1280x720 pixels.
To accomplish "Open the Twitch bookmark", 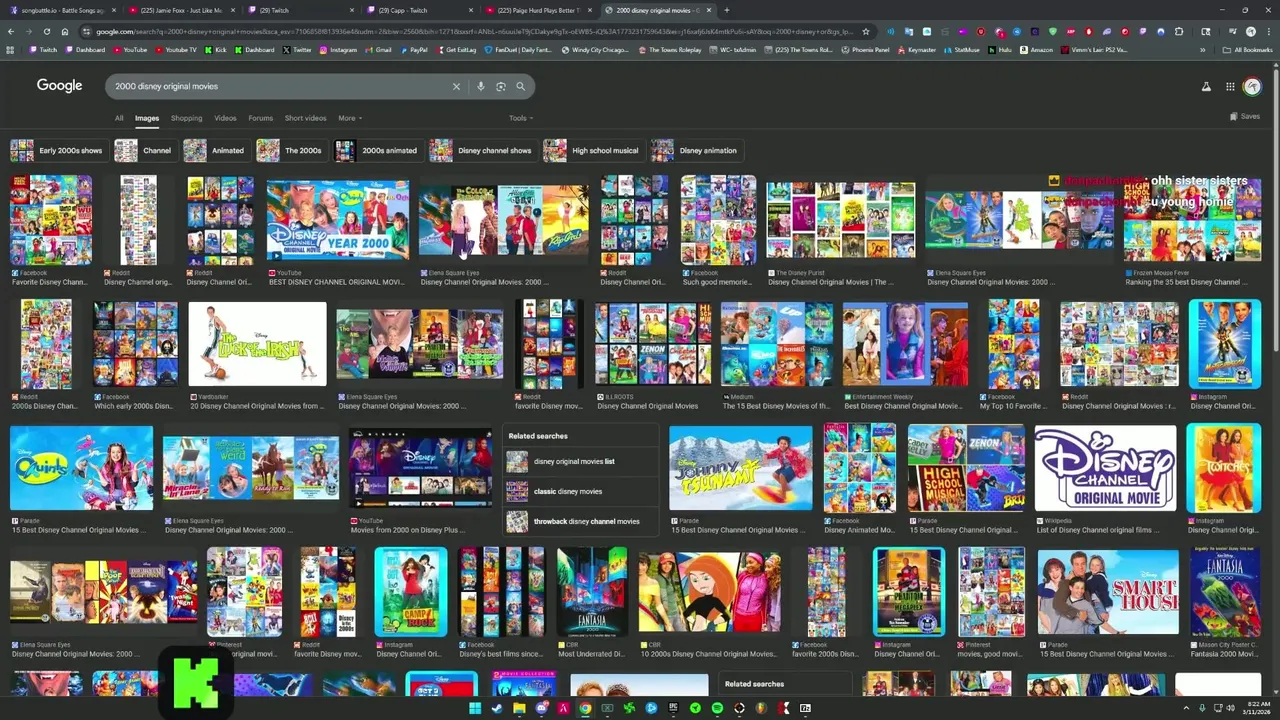I will coord(43,49).
